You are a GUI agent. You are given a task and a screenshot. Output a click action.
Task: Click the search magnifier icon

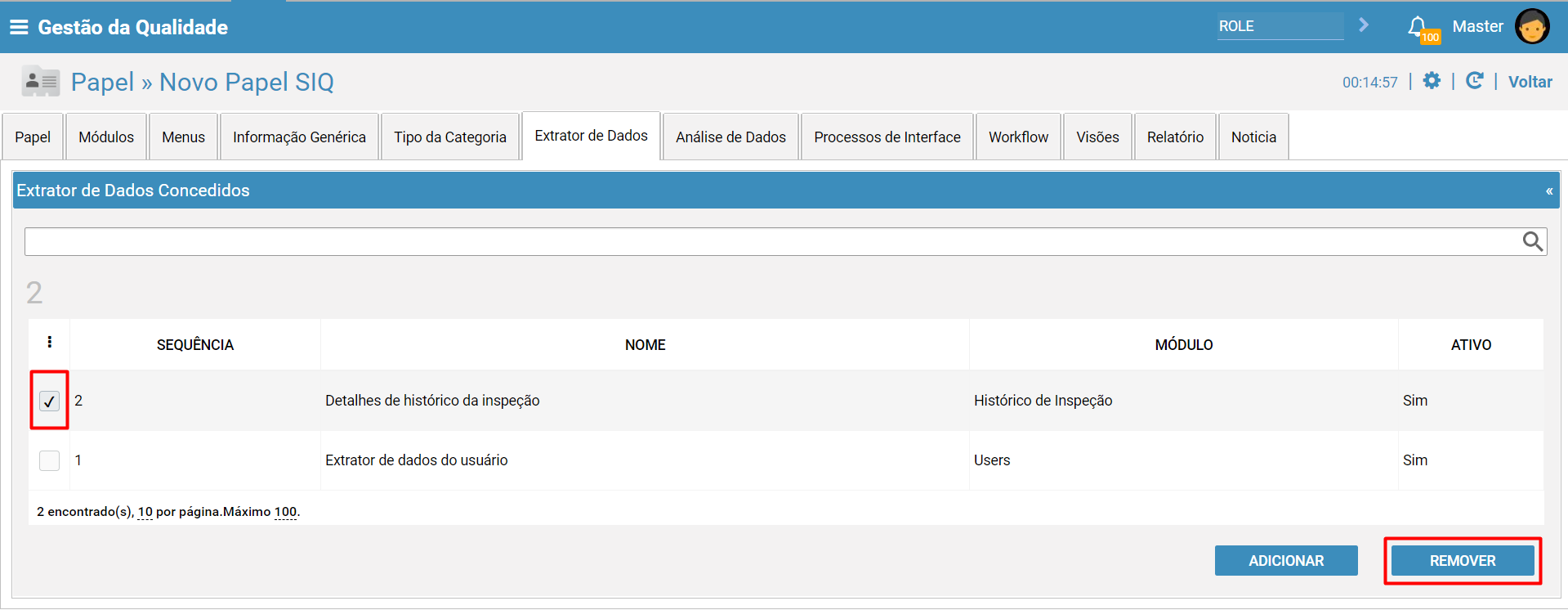tap(1533, 241)
